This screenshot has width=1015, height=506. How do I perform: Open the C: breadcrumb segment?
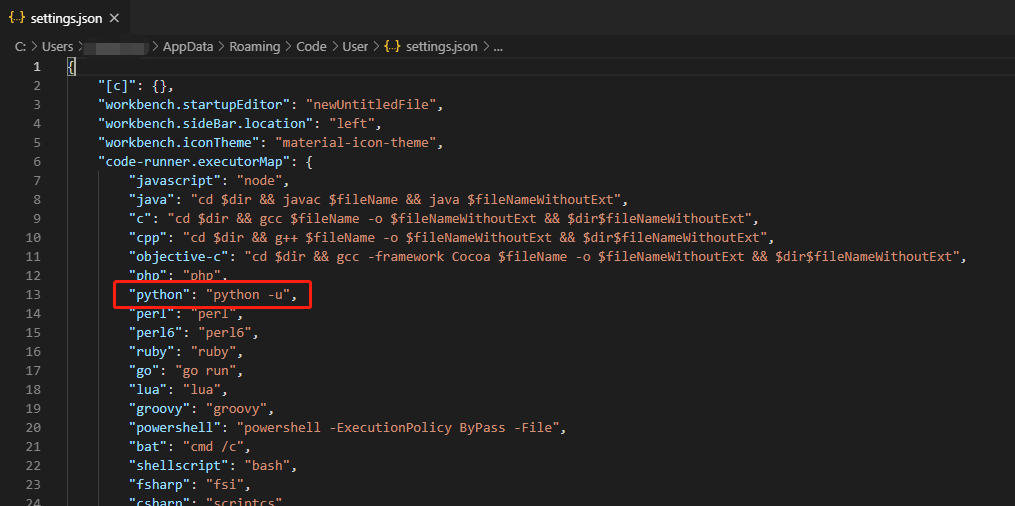[20, 47]
